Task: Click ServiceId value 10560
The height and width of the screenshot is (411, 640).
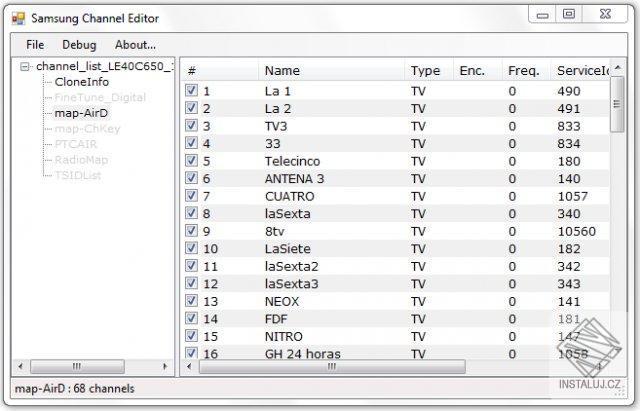Action: coord(577,231)
